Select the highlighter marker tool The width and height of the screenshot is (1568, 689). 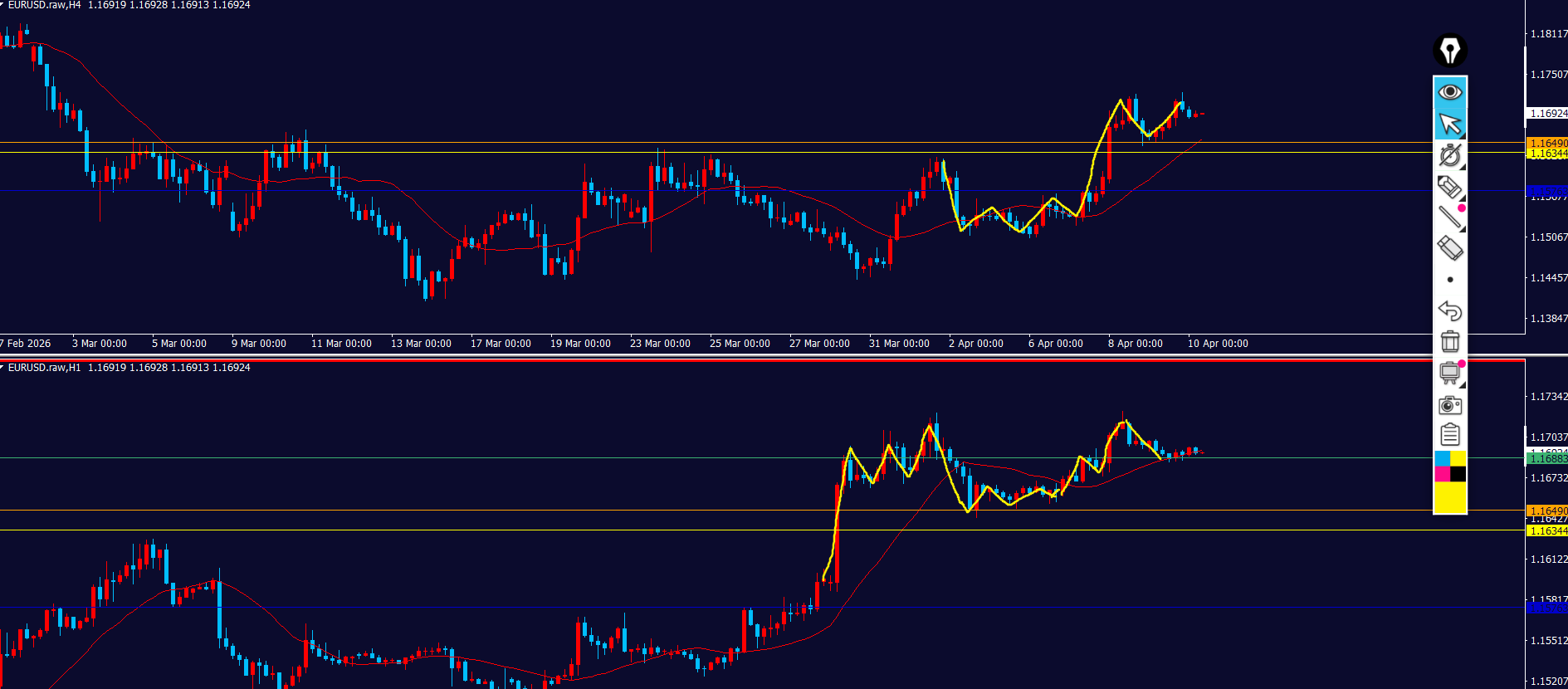tap(1449, 187)
